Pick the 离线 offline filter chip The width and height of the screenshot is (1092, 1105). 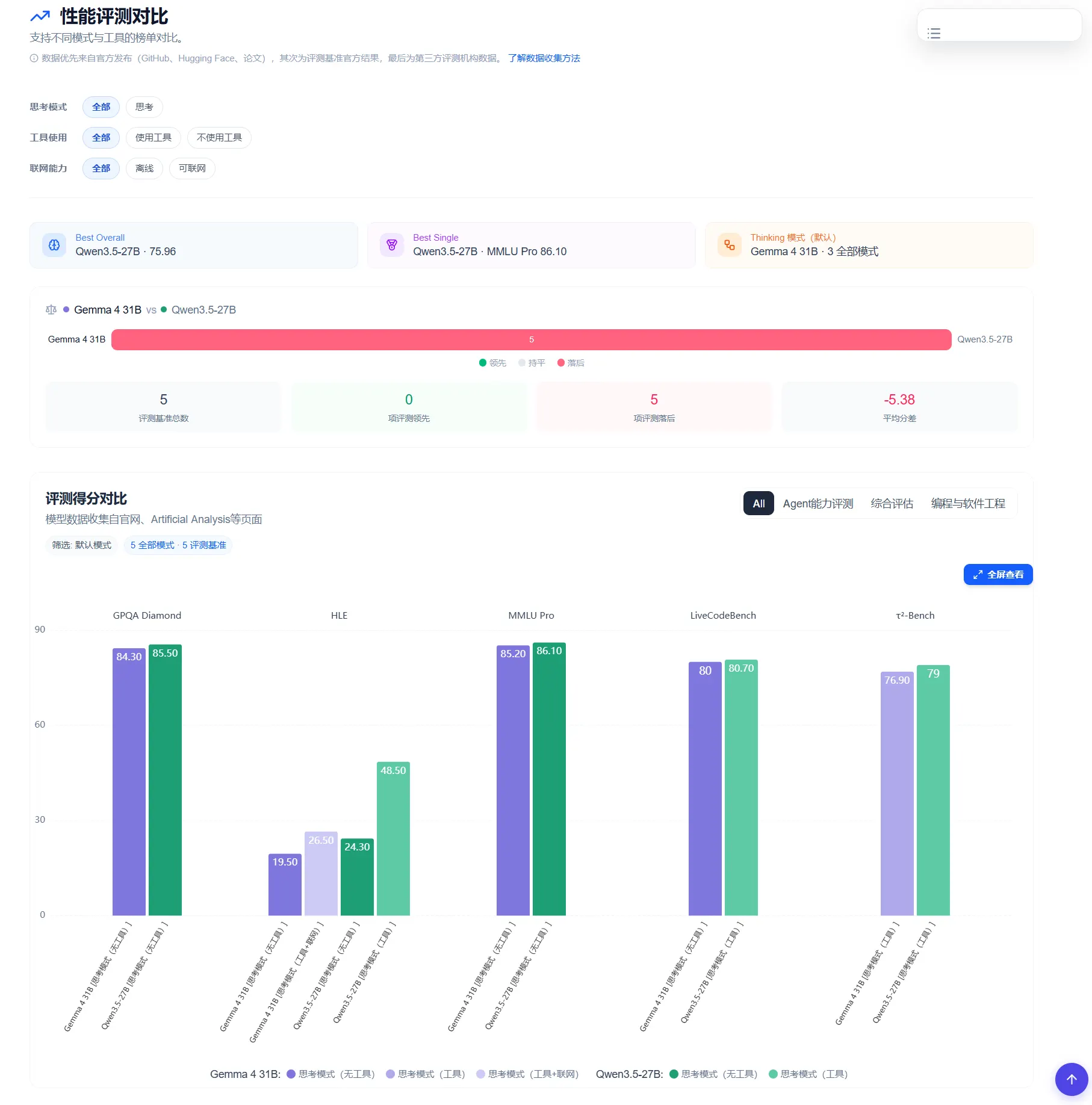[x=144, y=169]
